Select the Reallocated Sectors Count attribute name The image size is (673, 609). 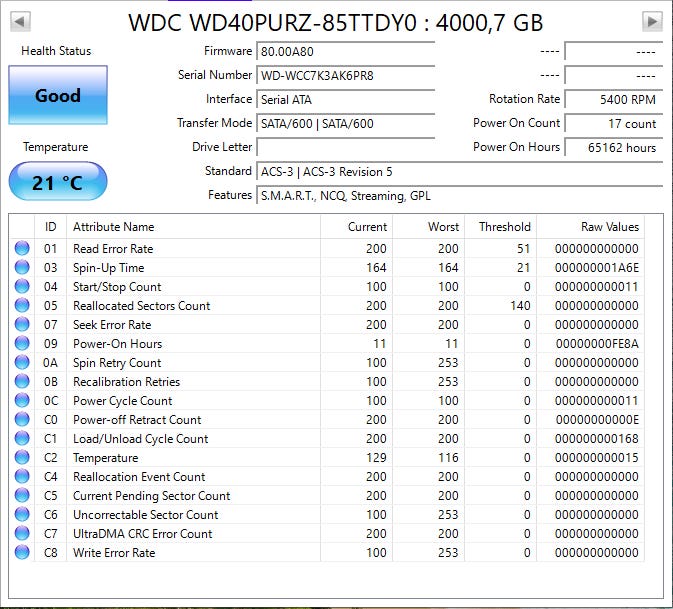[x=142, y=306]
